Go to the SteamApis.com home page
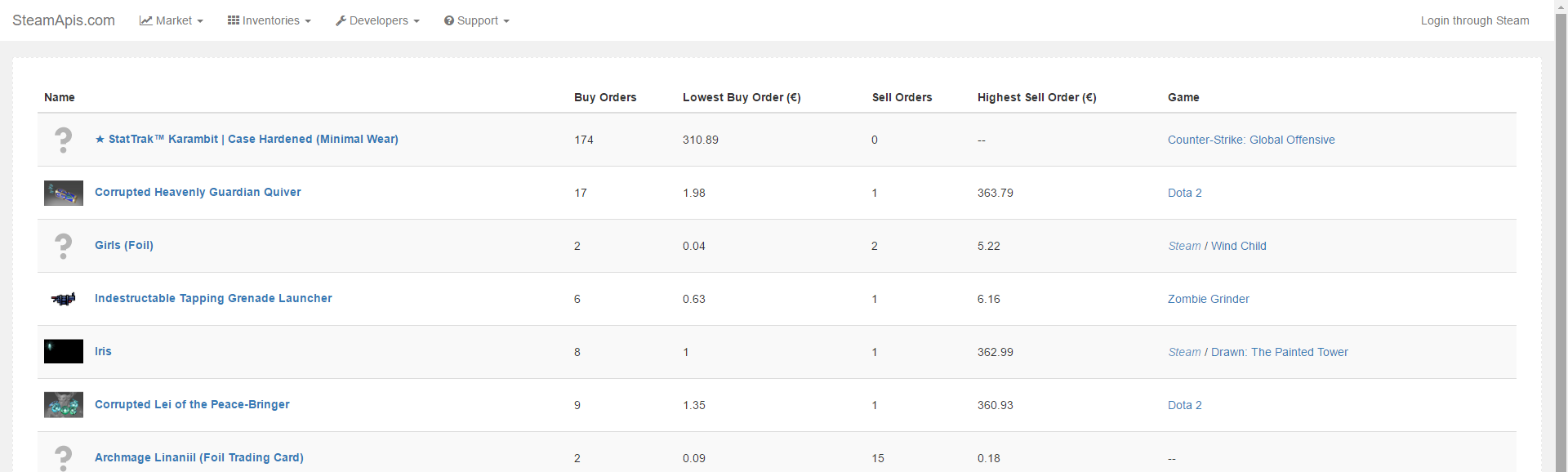The height and width of the screenshot is (472, 1568). 64,20
